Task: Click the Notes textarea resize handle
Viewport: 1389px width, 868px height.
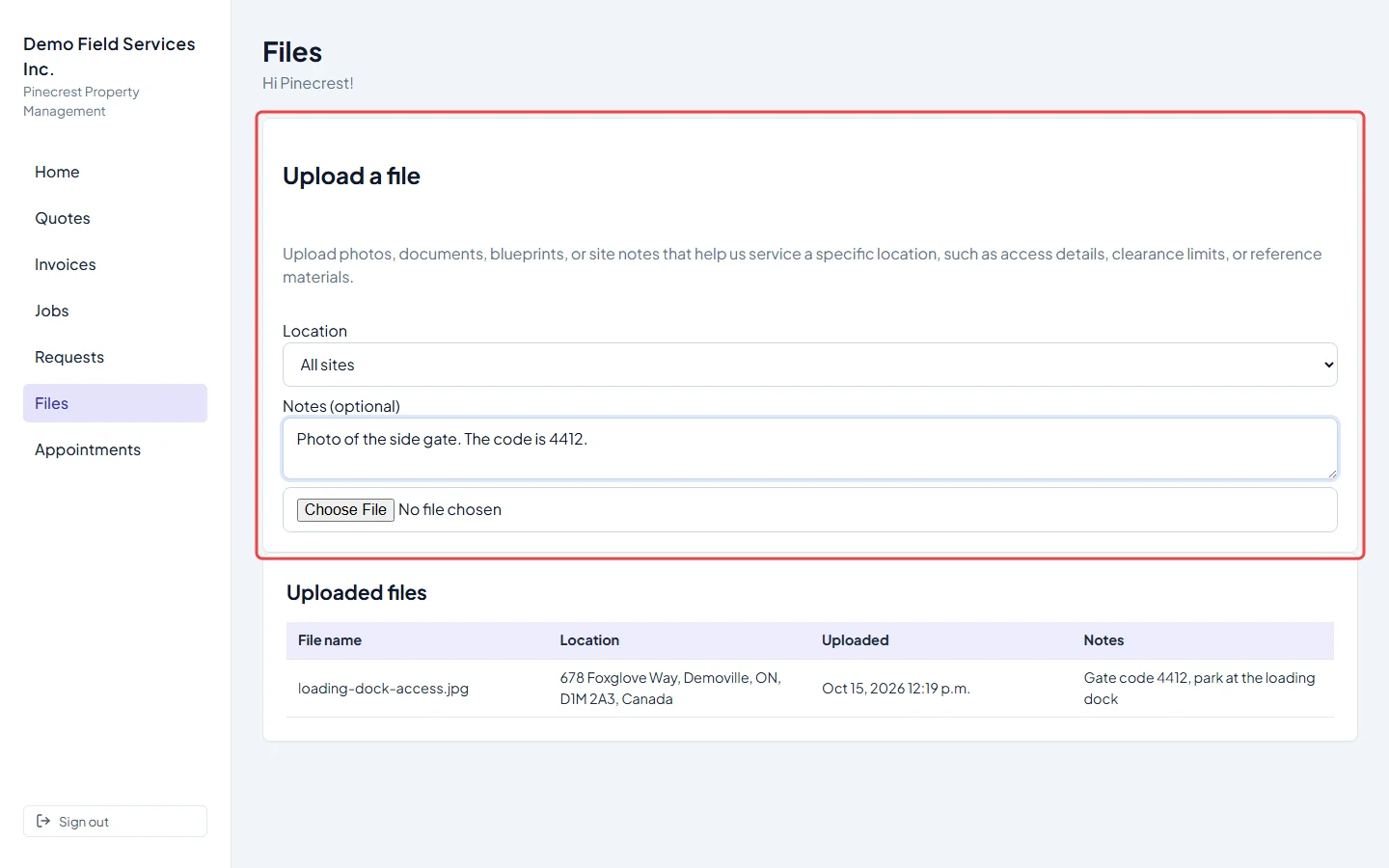Action: 1331,473
